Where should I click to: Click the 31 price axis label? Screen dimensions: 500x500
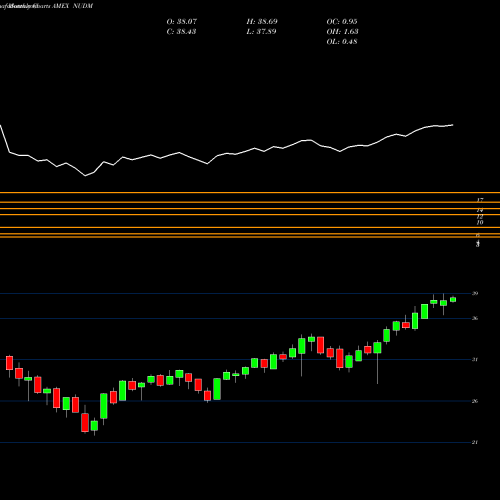475,359
